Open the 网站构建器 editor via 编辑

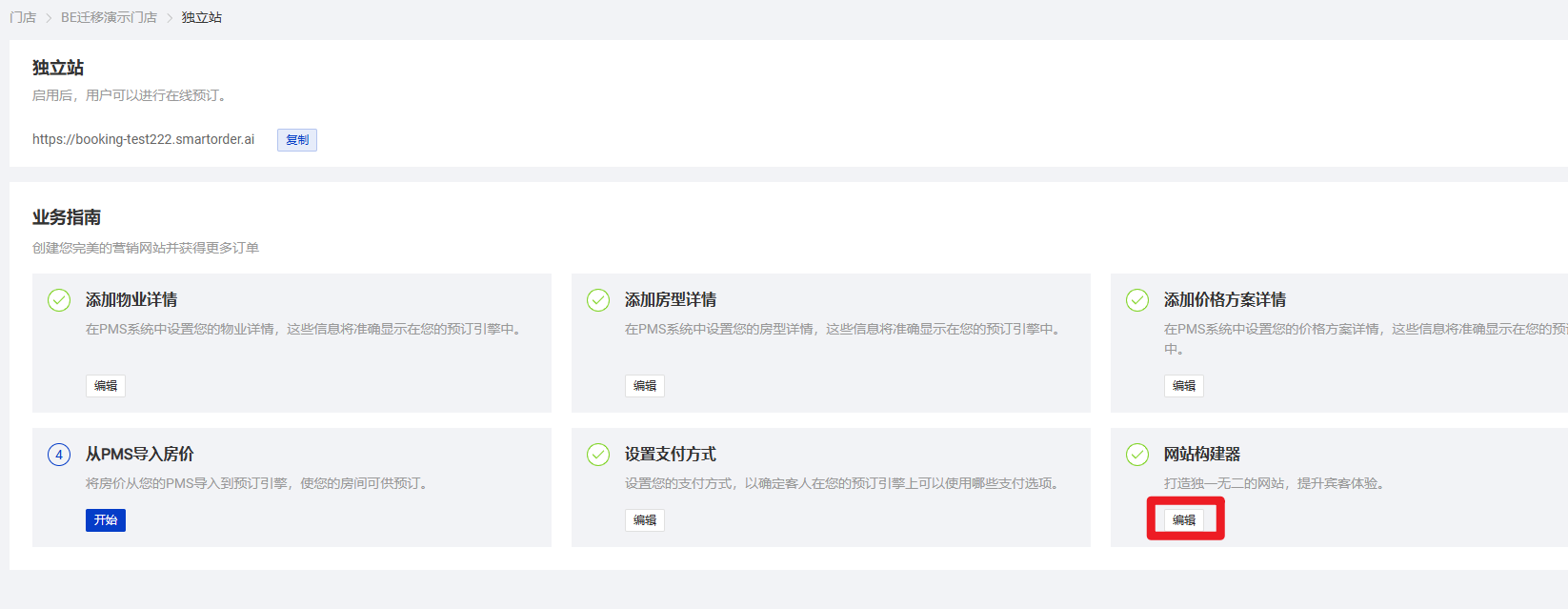point(1184,520)
